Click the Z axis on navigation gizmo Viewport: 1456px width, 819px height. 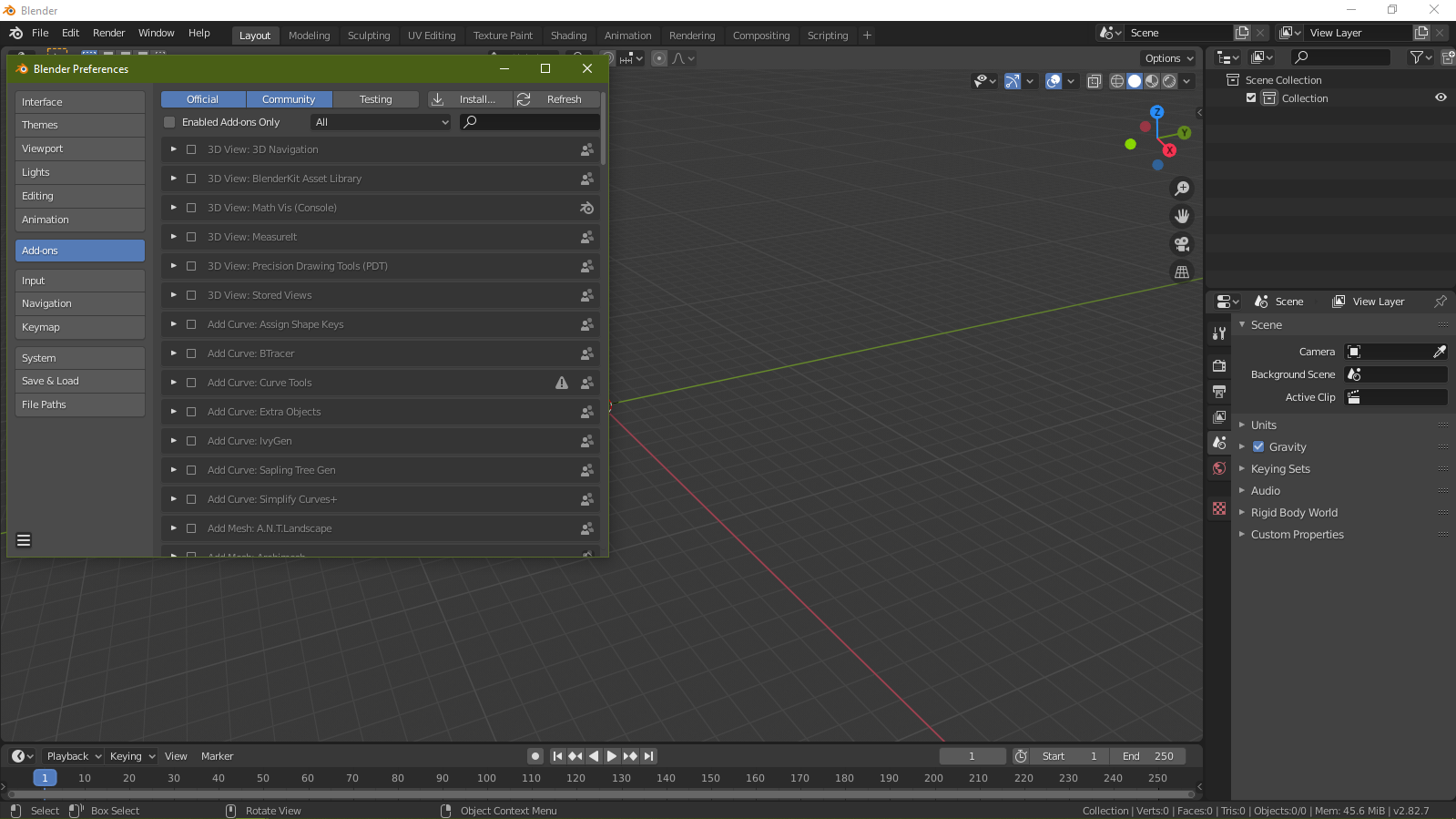pyautogui.click(x=1156, y=112)
